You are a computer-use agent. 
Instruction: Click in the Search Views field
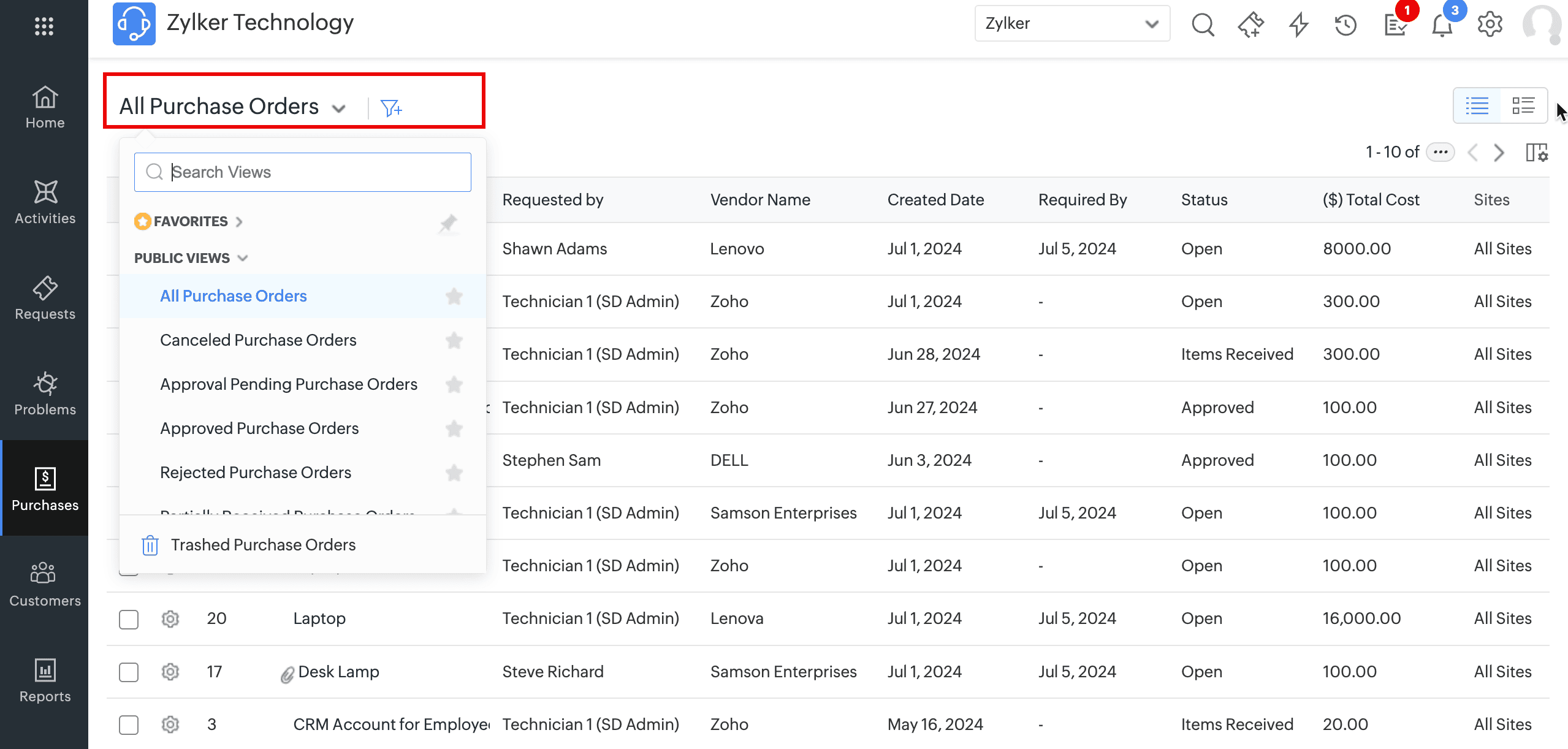303,172
